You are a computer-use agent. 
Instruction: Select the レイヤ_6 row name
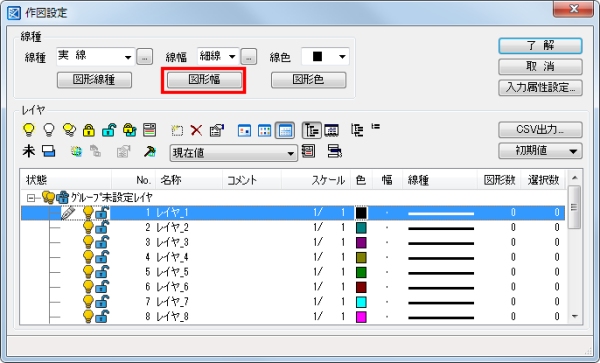click(172, 287)
